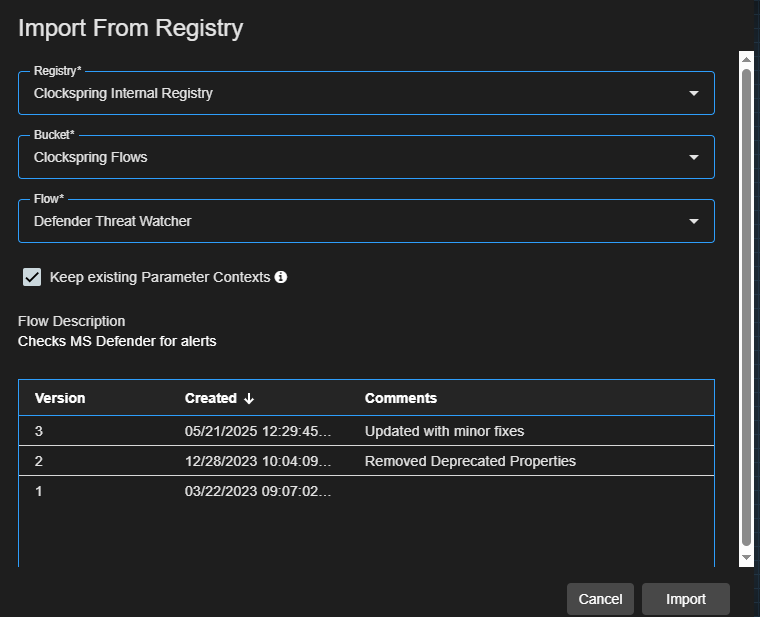Sort by the Comments column header
The height and width of the screenshot is (617, 760).
pos(401,398)
